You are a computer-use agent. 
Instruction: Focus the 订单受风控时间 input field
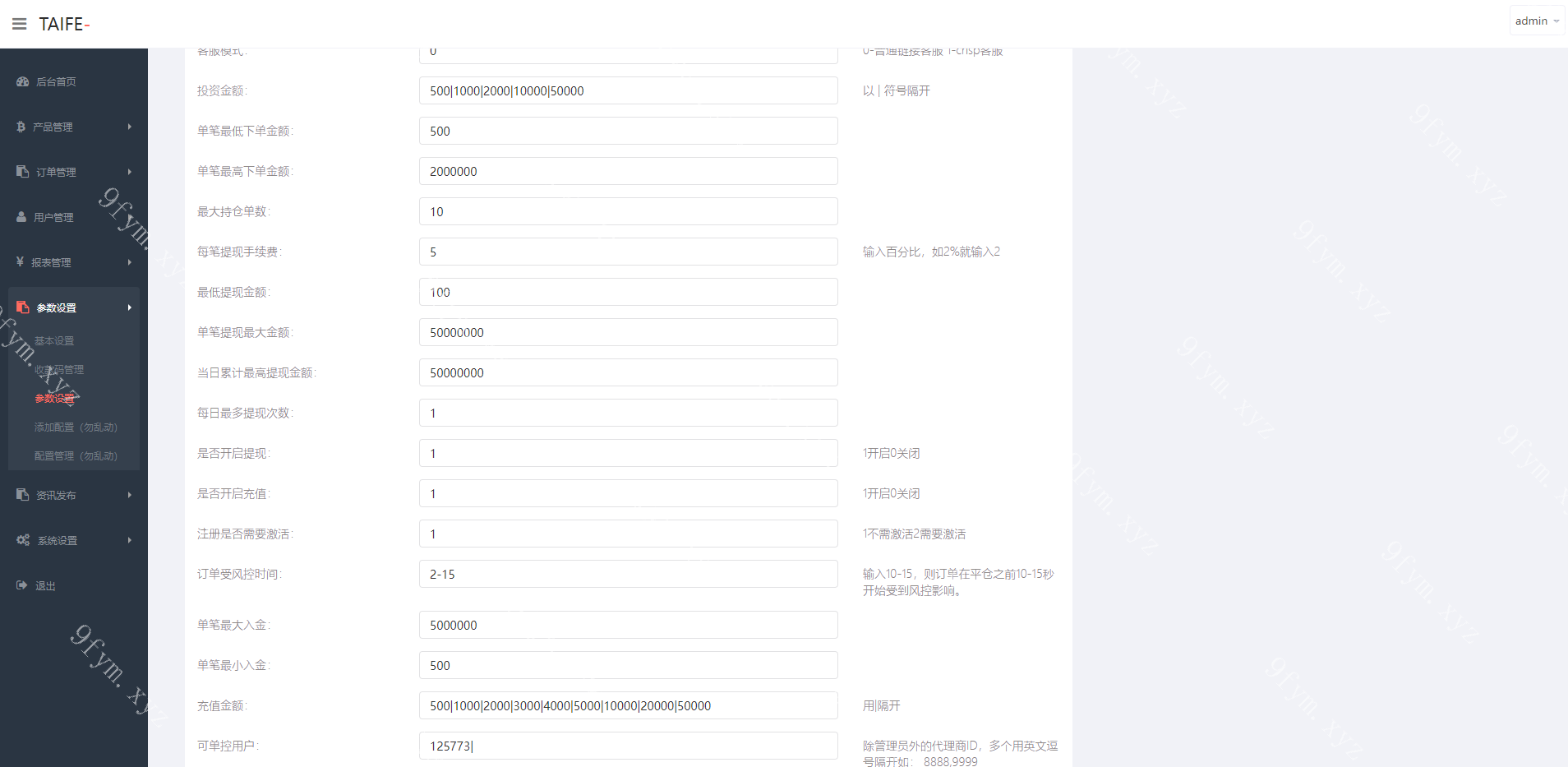629,574
